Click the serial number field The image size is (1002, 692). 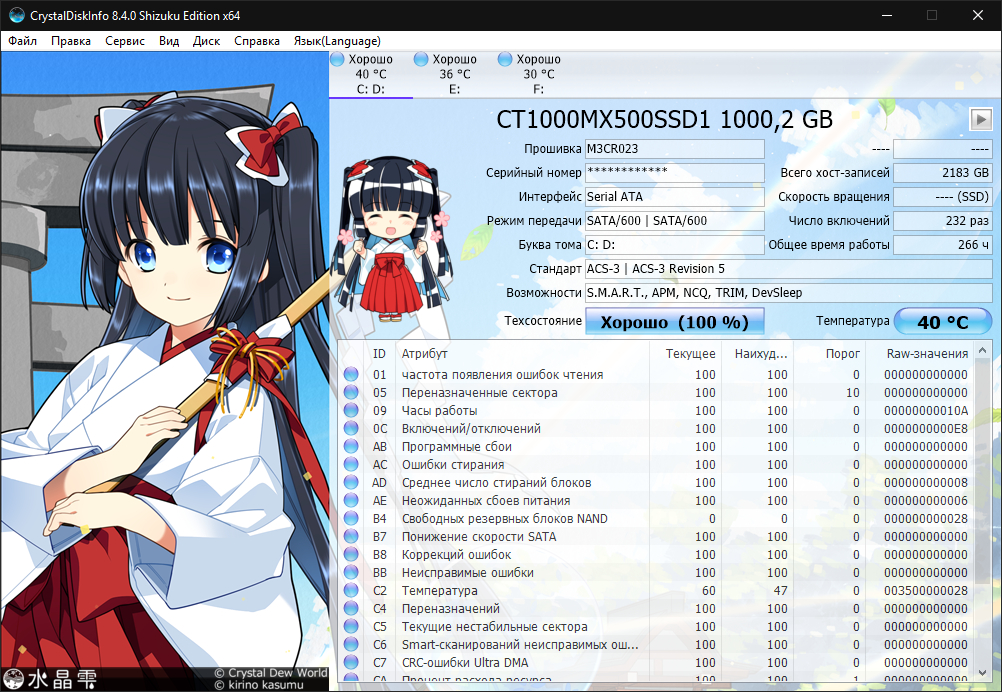click(x=675, y=173)
